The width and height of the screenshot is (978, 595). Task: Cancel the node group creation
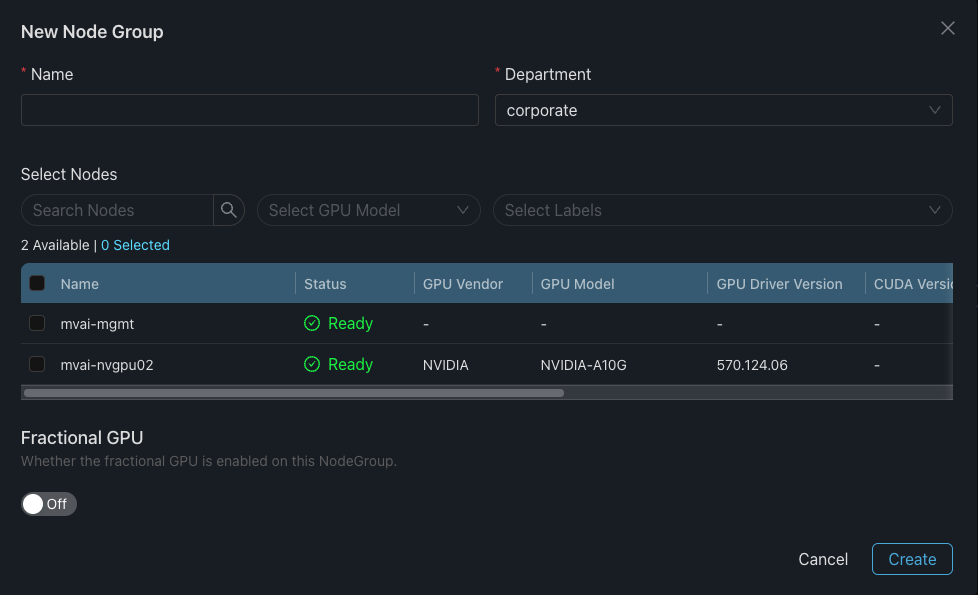coord(823,559)
